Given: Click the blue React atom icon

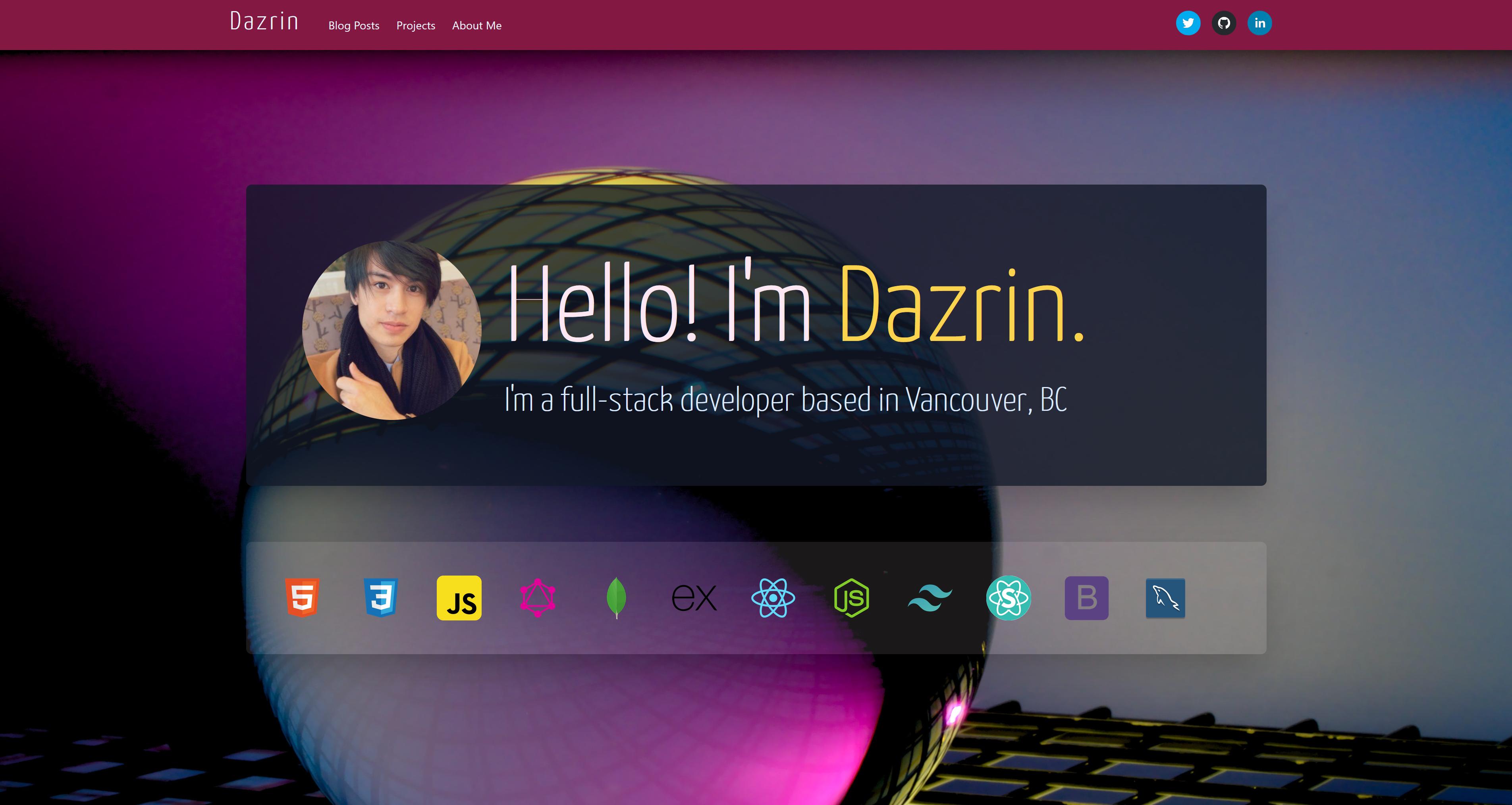Looking at the screenshot, I should click(x=773, y=598).
